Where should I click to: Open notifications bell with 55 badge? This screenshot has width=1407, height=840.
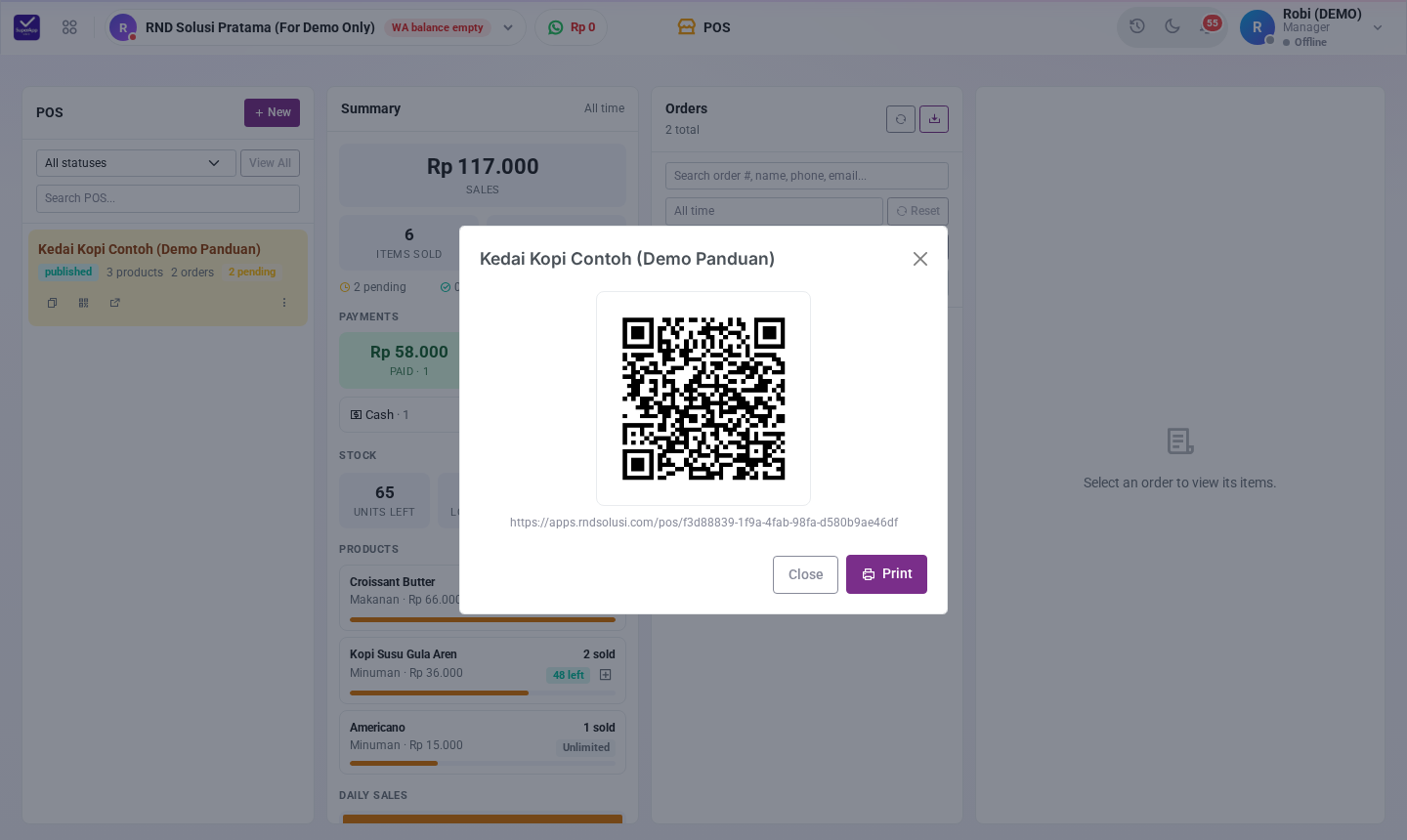click(x=1209, y=25)
